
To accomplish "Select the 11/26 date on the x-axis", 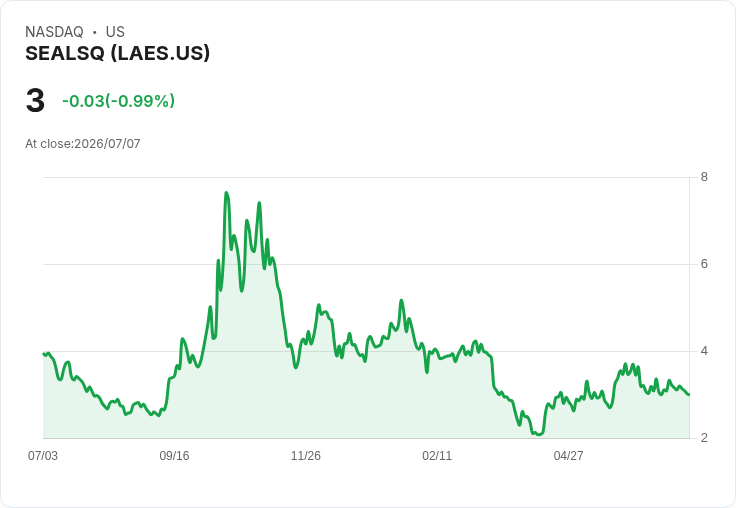I will pos(306,456).
